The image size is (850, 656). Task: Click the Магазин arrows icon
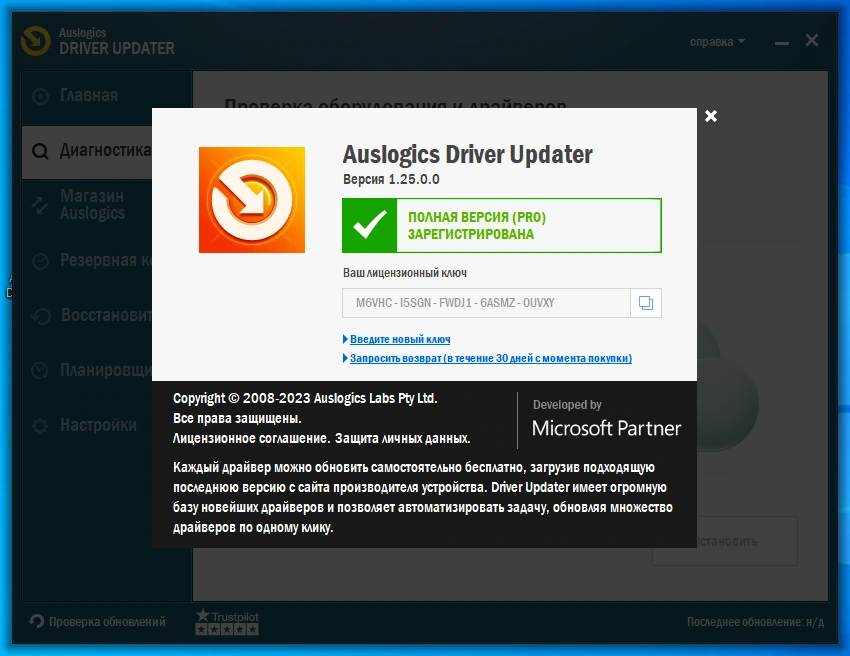[40, 205]
